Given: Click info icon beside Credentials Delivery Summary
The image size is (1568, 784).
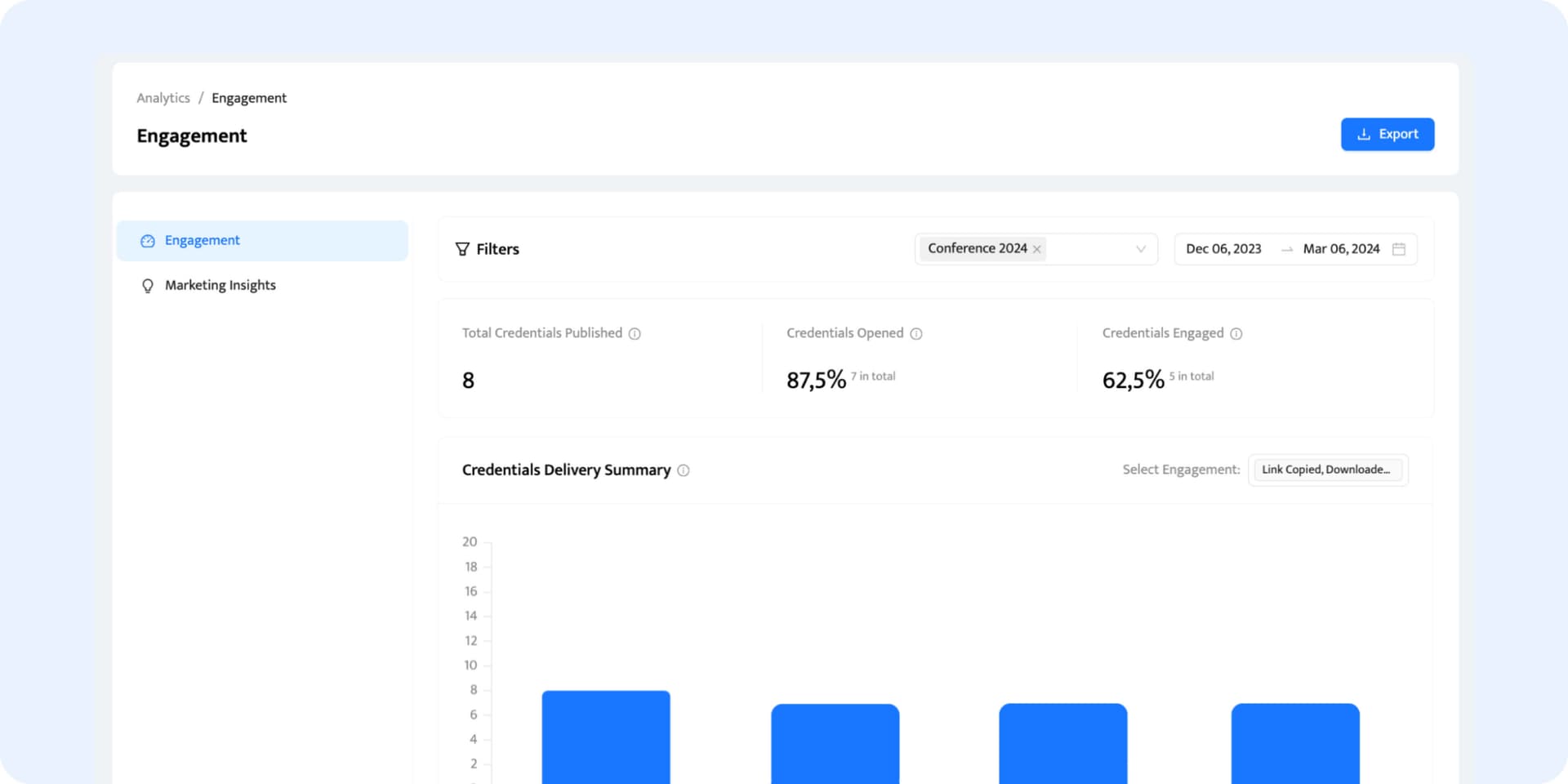Looking at the screenshot, I should coord(684,470).
